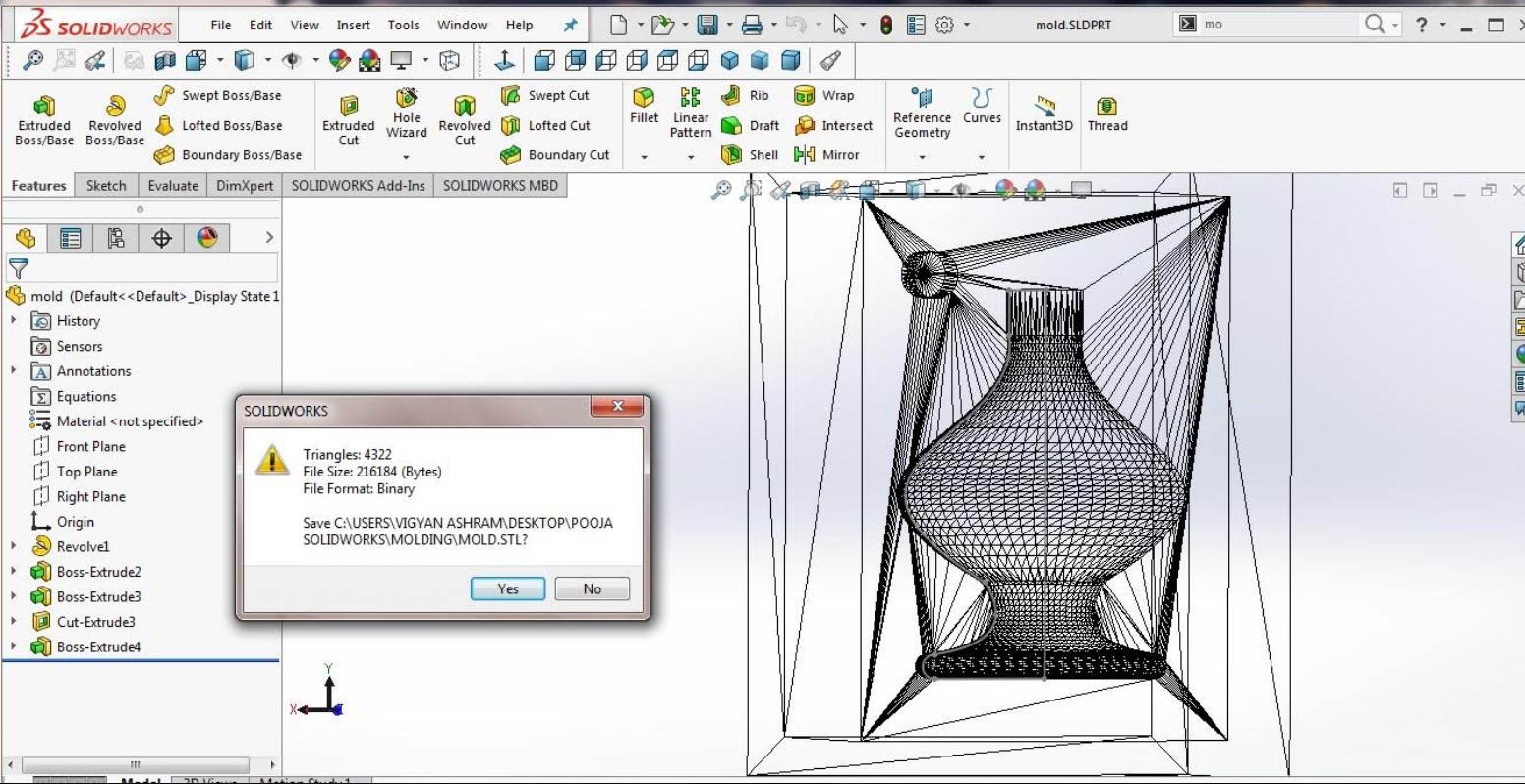Expand the History folder in feature tree
1525x784 pixels.
point(14,320)
